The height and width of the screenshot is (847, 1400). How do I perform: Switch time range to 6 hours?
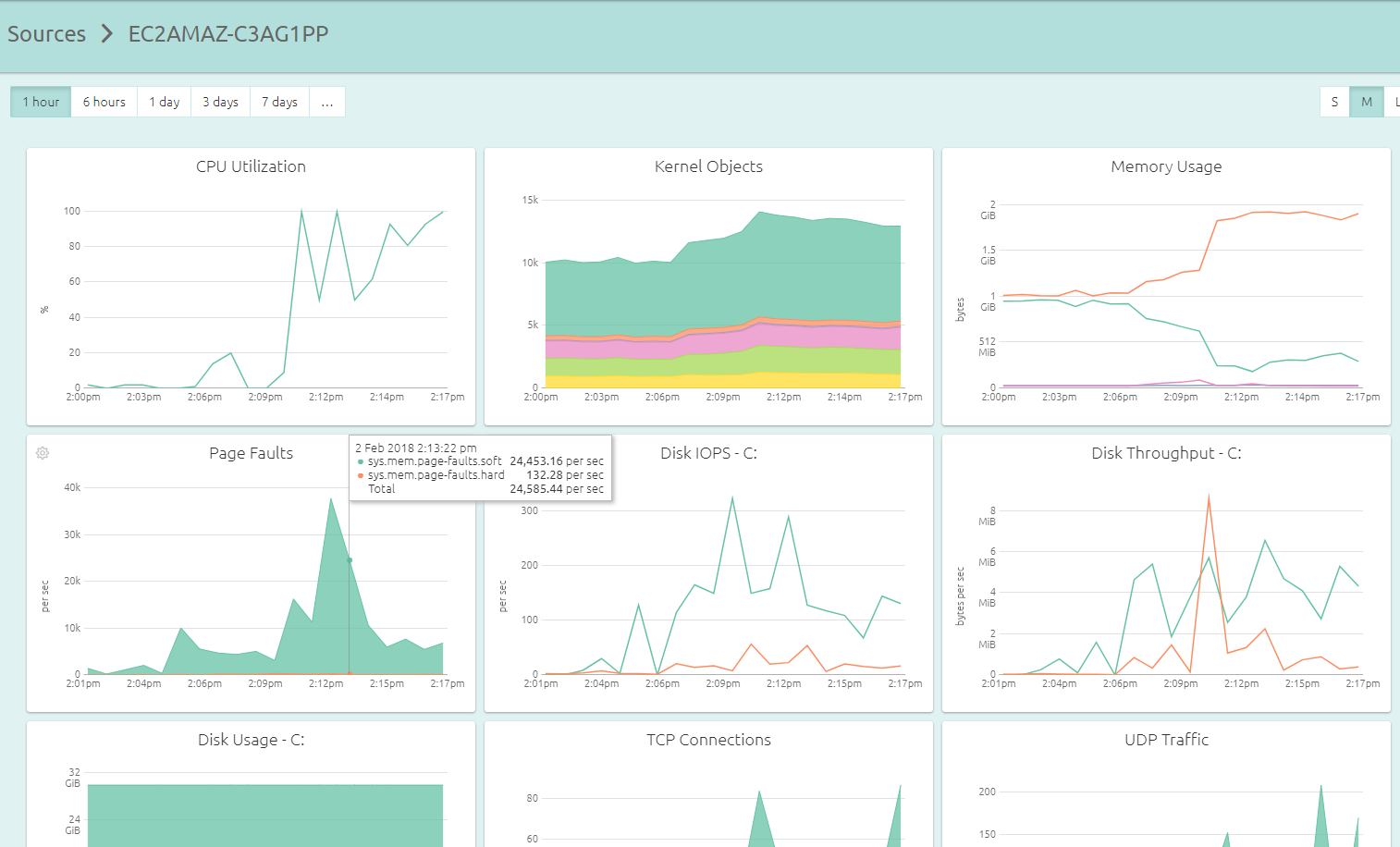point(104,102)
